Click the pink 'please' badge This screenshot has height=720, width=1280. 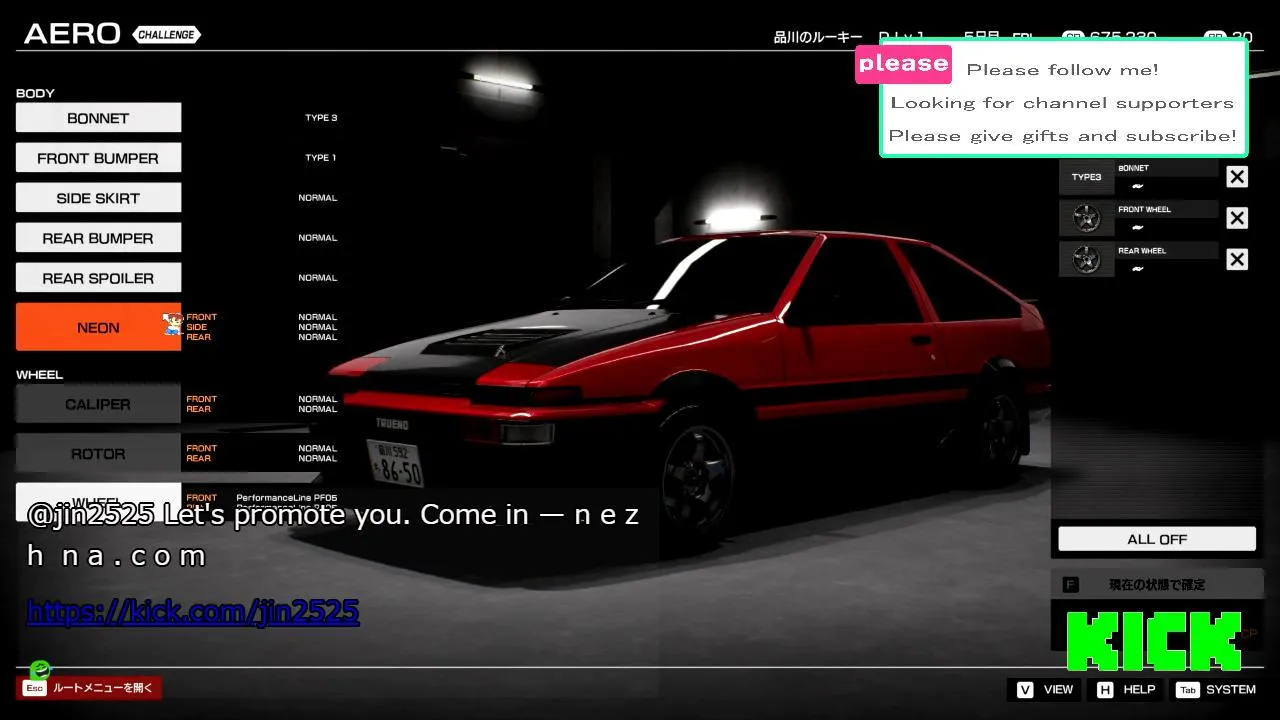(903, 63)
